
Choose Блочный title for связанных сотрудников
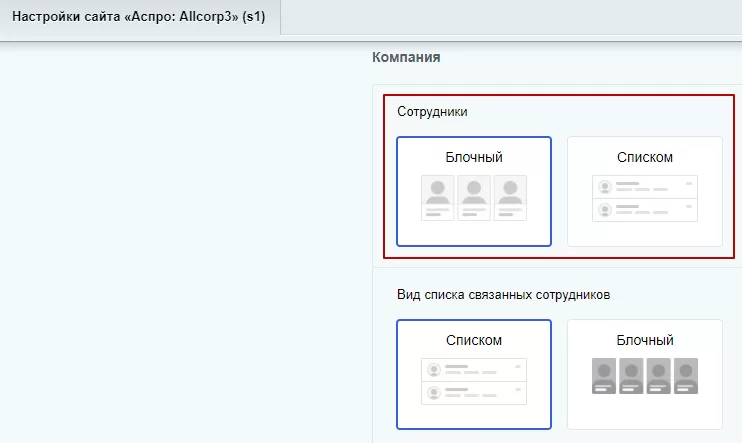[x=645, y=340]
